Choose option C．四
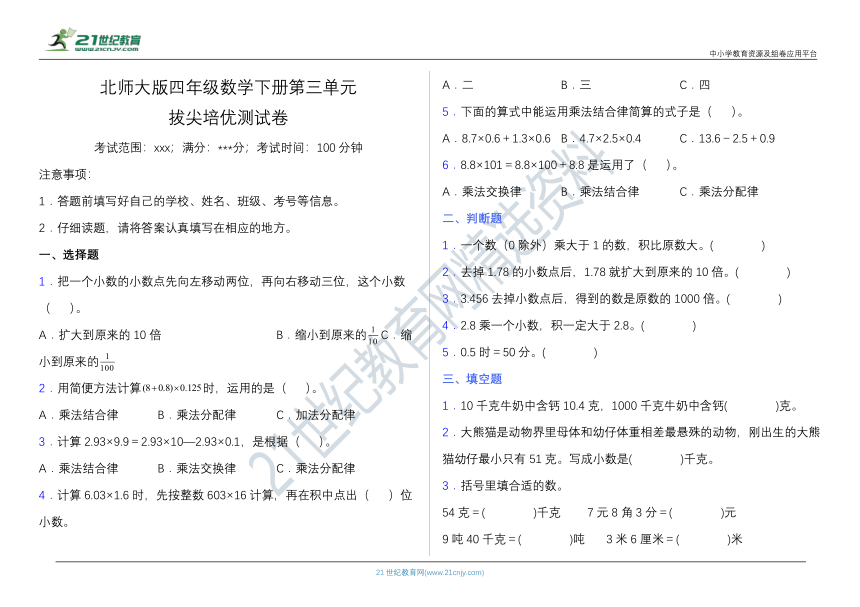This screenshot has height=607, width=860. (x=694, y=85)
